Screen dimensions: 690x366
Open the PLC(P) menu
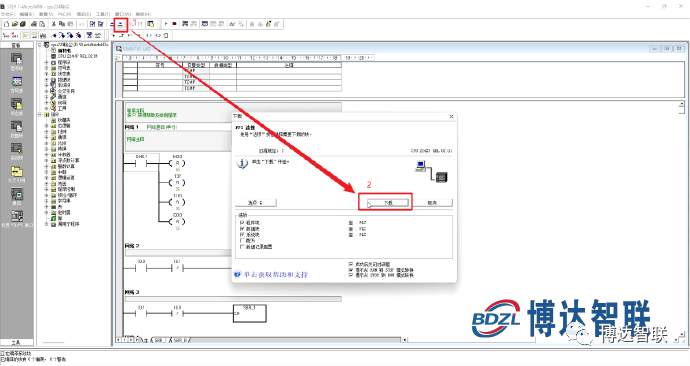tap(64, 14)
